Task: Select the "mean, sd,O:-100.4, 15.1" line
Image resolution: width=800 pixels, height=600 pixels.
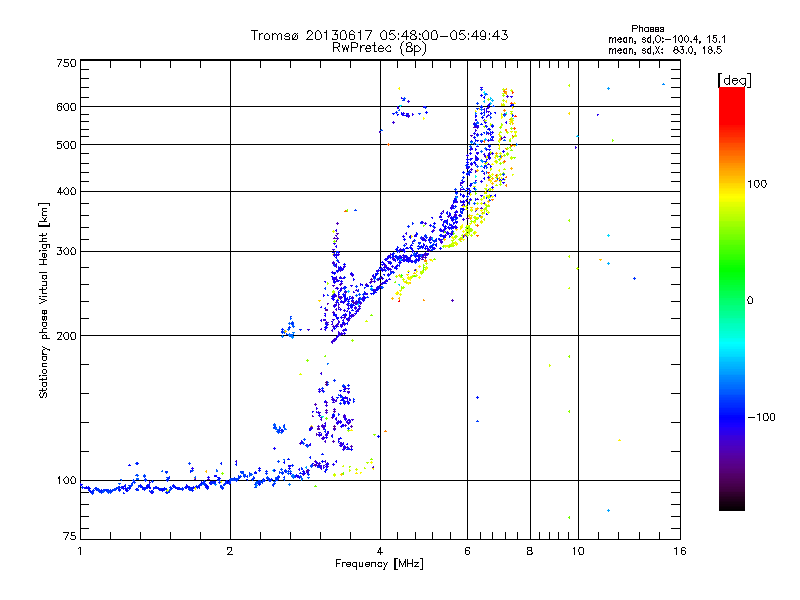Action: click(x=667, y=39)
